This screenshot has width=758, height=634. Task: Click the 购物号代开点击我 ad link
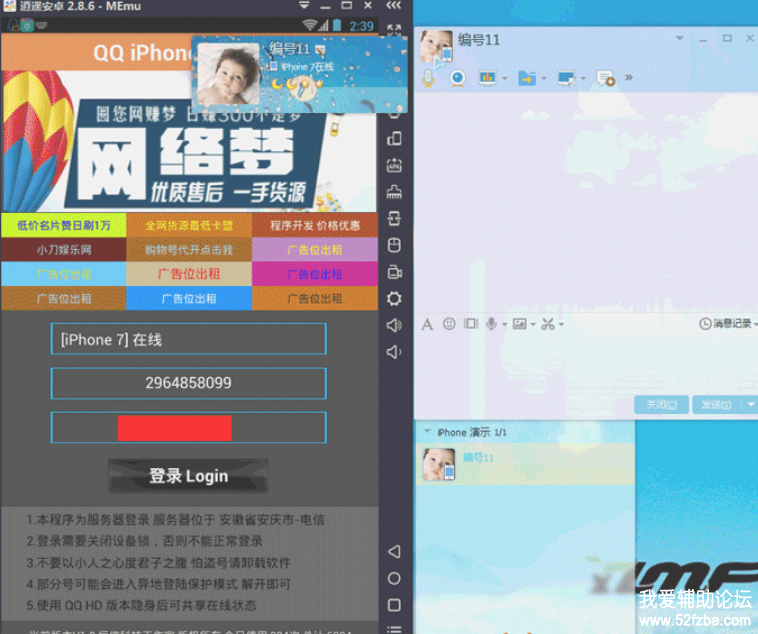pos(189,250)
